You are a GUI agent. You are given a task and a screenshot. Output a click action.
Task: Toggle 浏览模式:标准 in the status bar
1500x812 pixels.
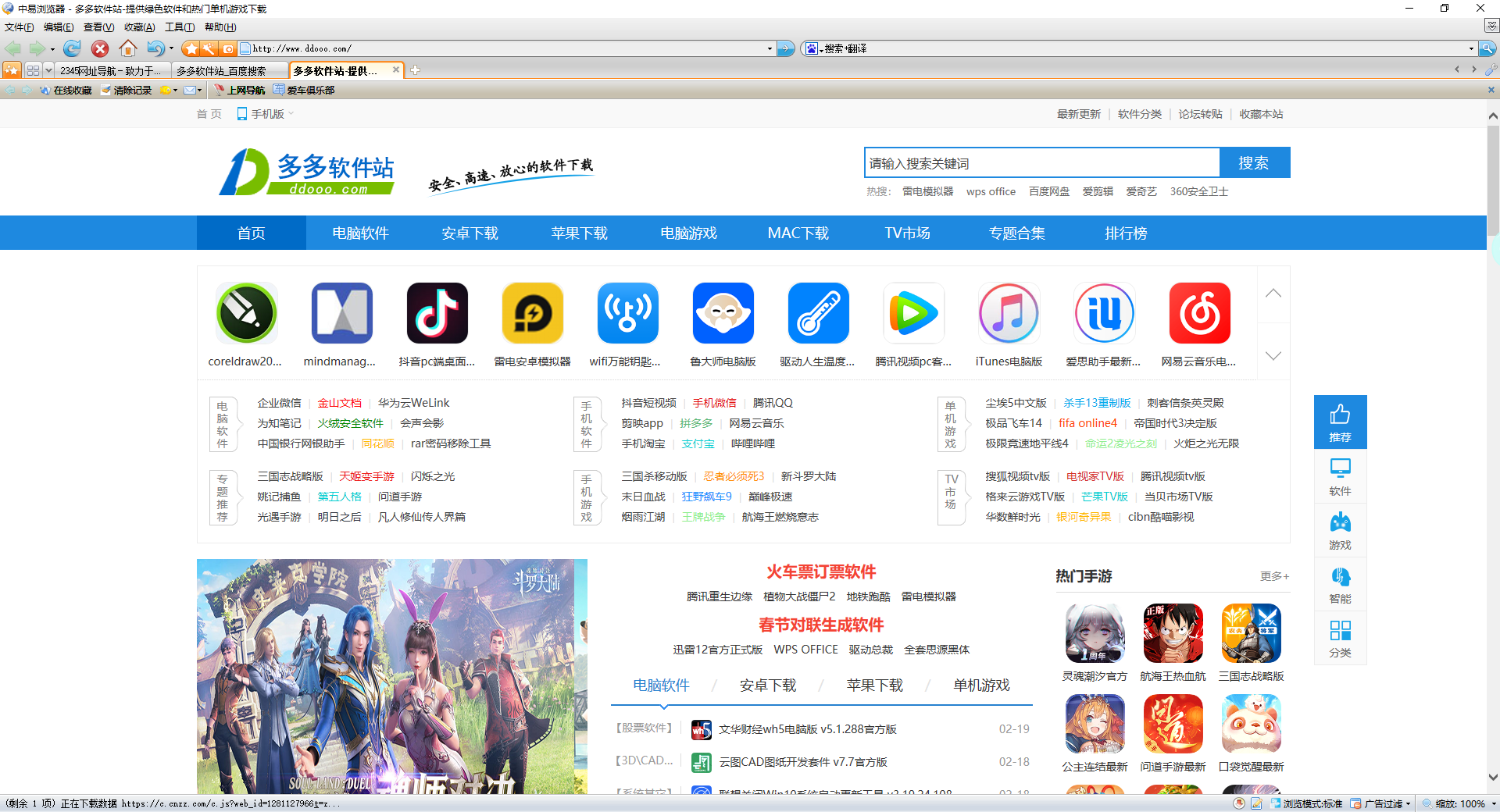[x=1306, y=803]
